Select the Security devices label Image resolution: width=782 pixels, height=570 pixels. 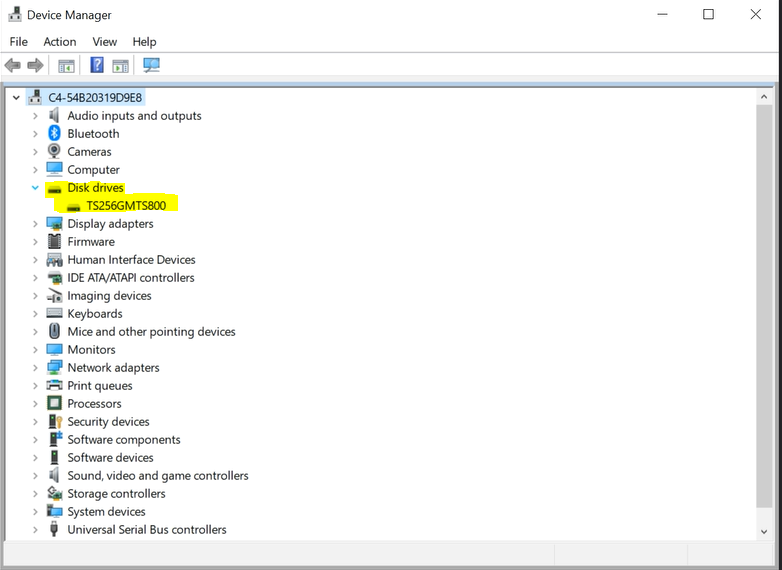108,422
